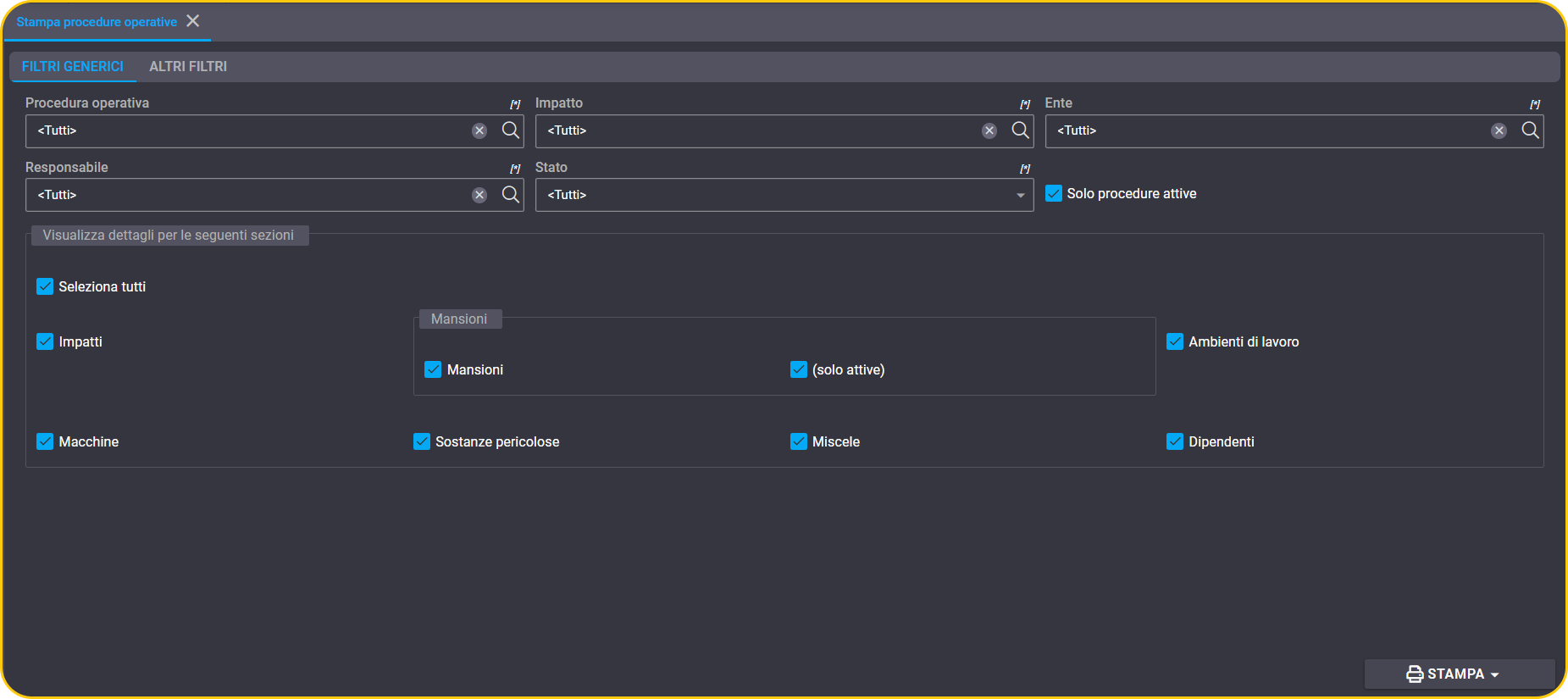Switch to FILTRI GENERICI tab
Viewport: 1568px width, 699px height.
(x=73, y=66)
